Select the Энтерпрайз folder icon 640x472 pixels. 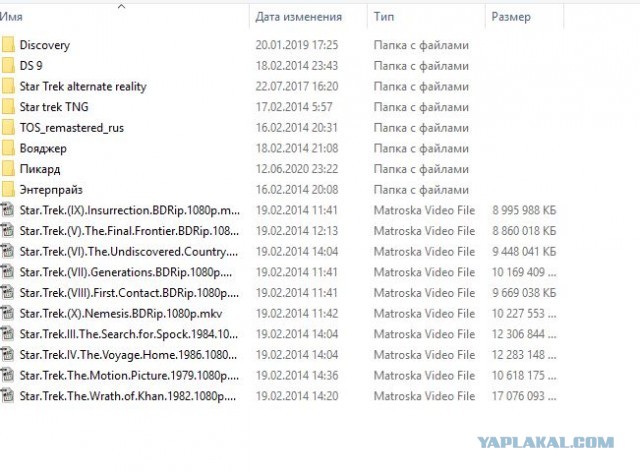tap(8, 189)
